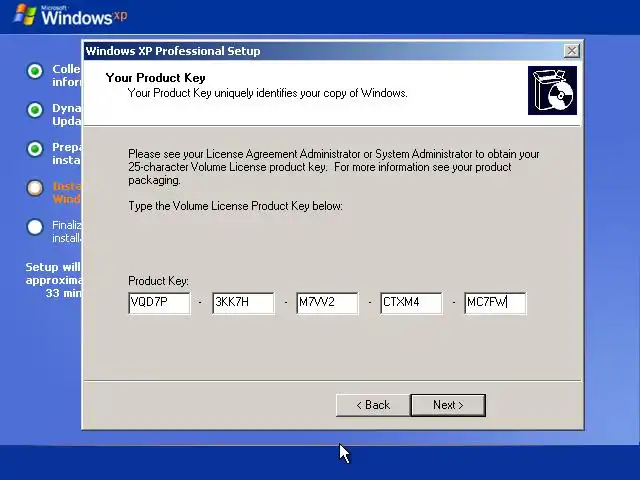Close the Windows XP Professional Setup dialog

[x=572, y=51]
